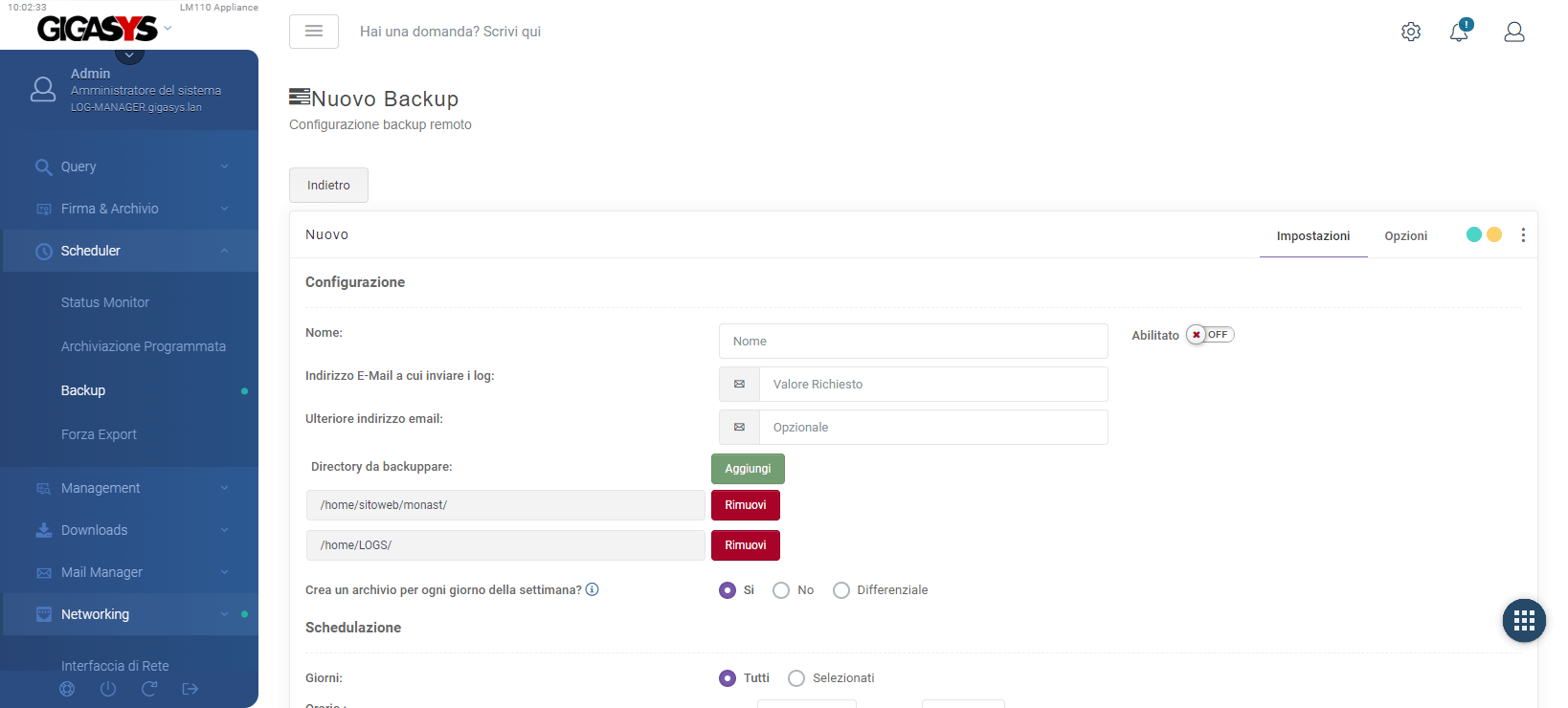
Task: Open Status Monitor in sidebar
Action: pos(105,302)
